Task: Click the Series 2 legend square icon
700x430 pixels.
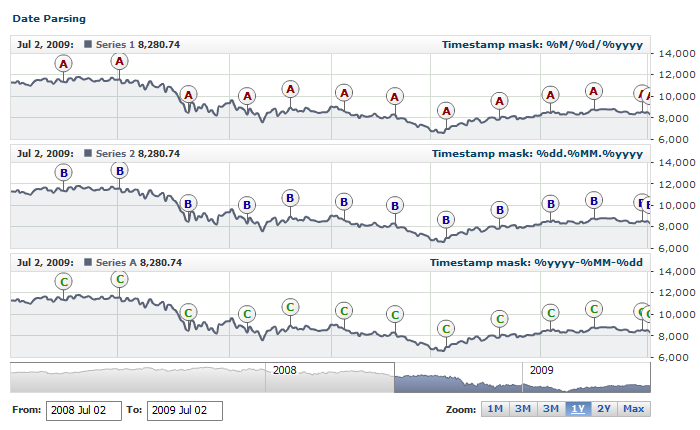Action: coord(88,153)
